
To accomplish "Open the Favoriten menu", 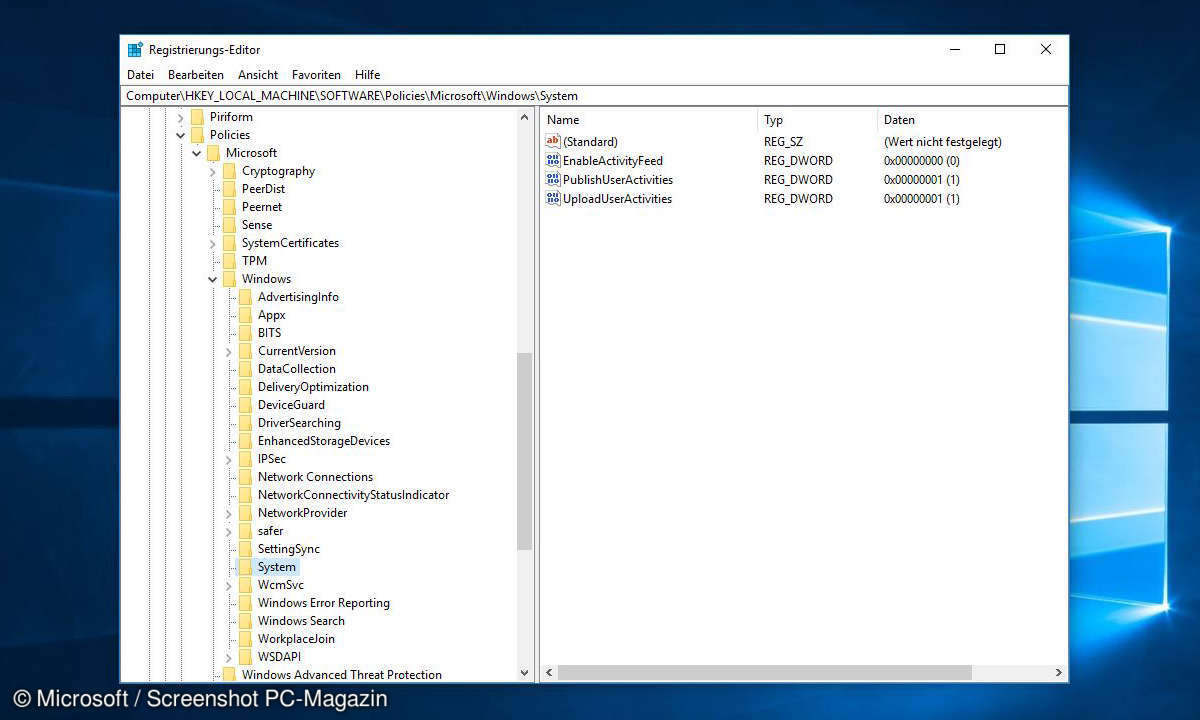I will [x=316, y=75].
